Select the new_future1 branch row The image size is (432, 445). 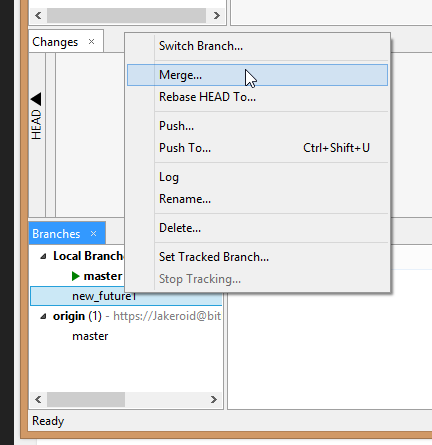126,296
